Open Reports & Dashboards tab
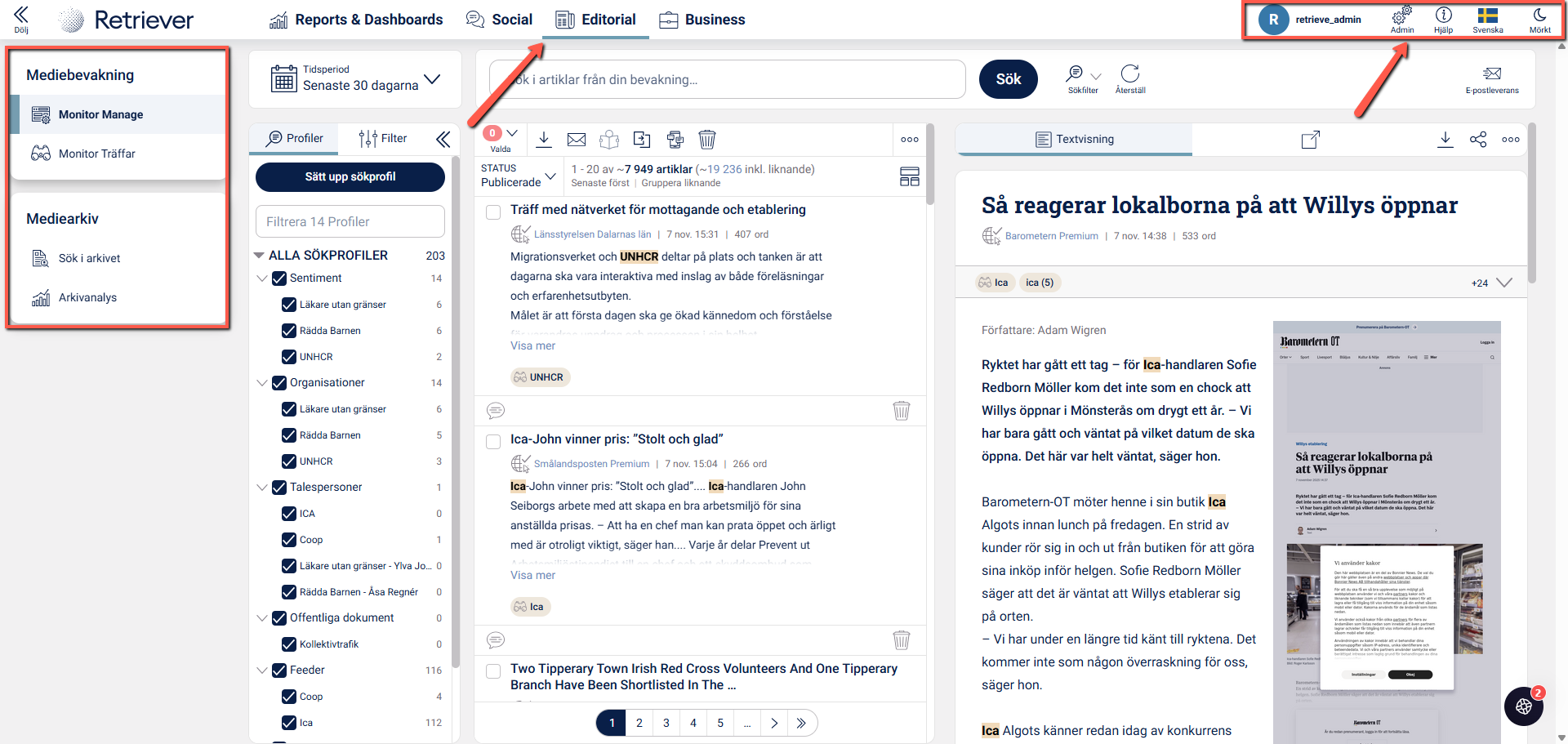 (x=356, y=20)
